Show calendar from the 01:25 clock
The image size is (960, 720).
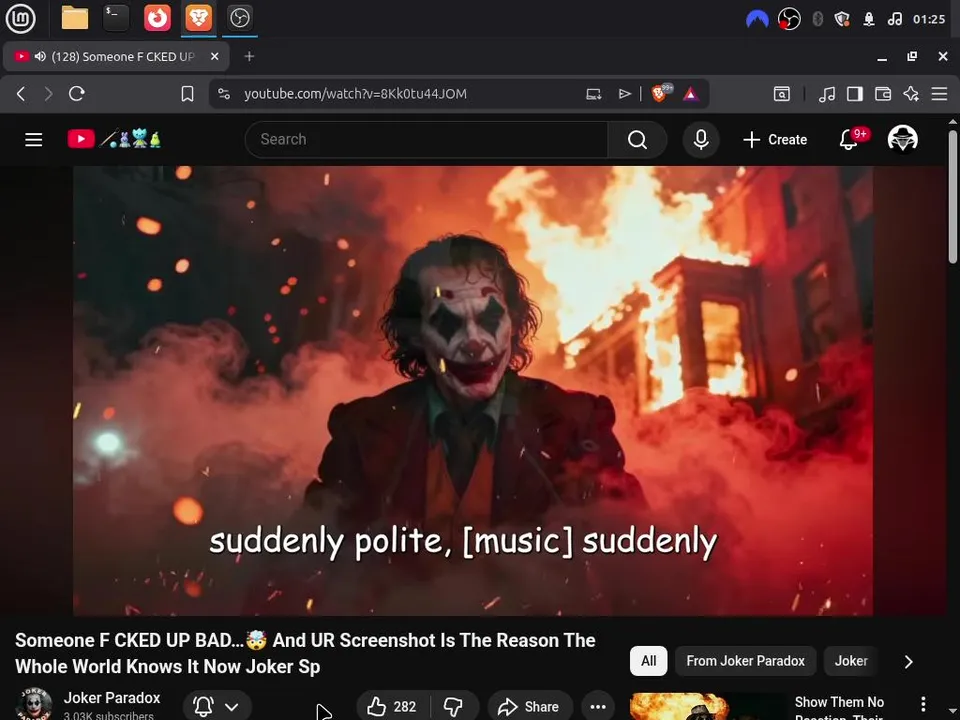(929, 20)
